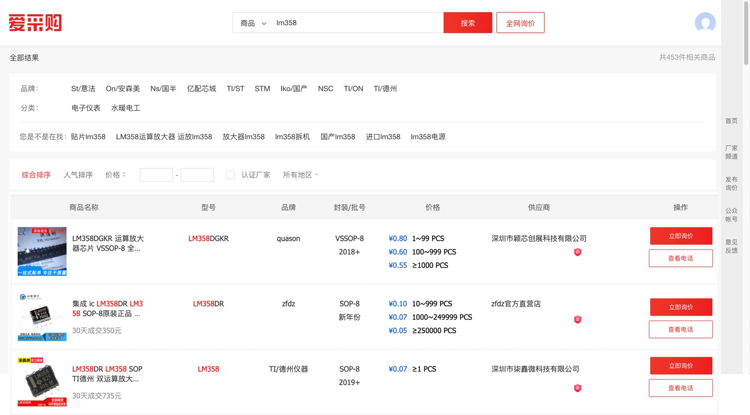This screenshot has width=750, height=415.
Task: Open supplier zfdz官方直营店
Action: point(516,304)
